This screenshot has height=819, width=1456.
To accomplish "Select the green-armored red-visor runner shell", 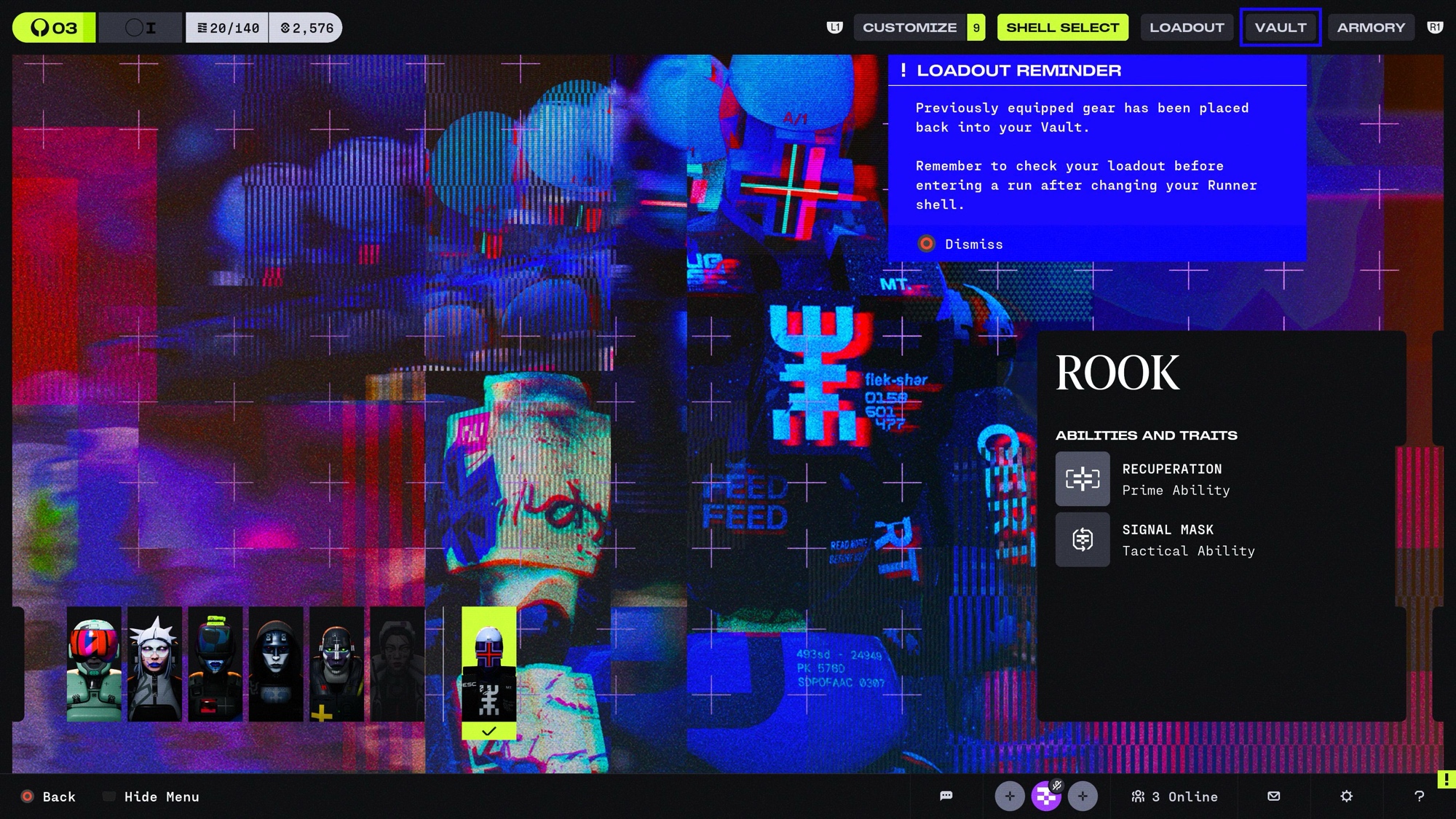I will click(94, 664).
